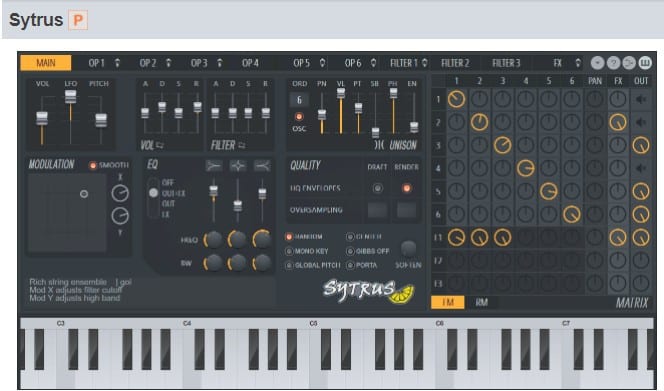Click the third round icon button, right of help

tap(629, 63)
